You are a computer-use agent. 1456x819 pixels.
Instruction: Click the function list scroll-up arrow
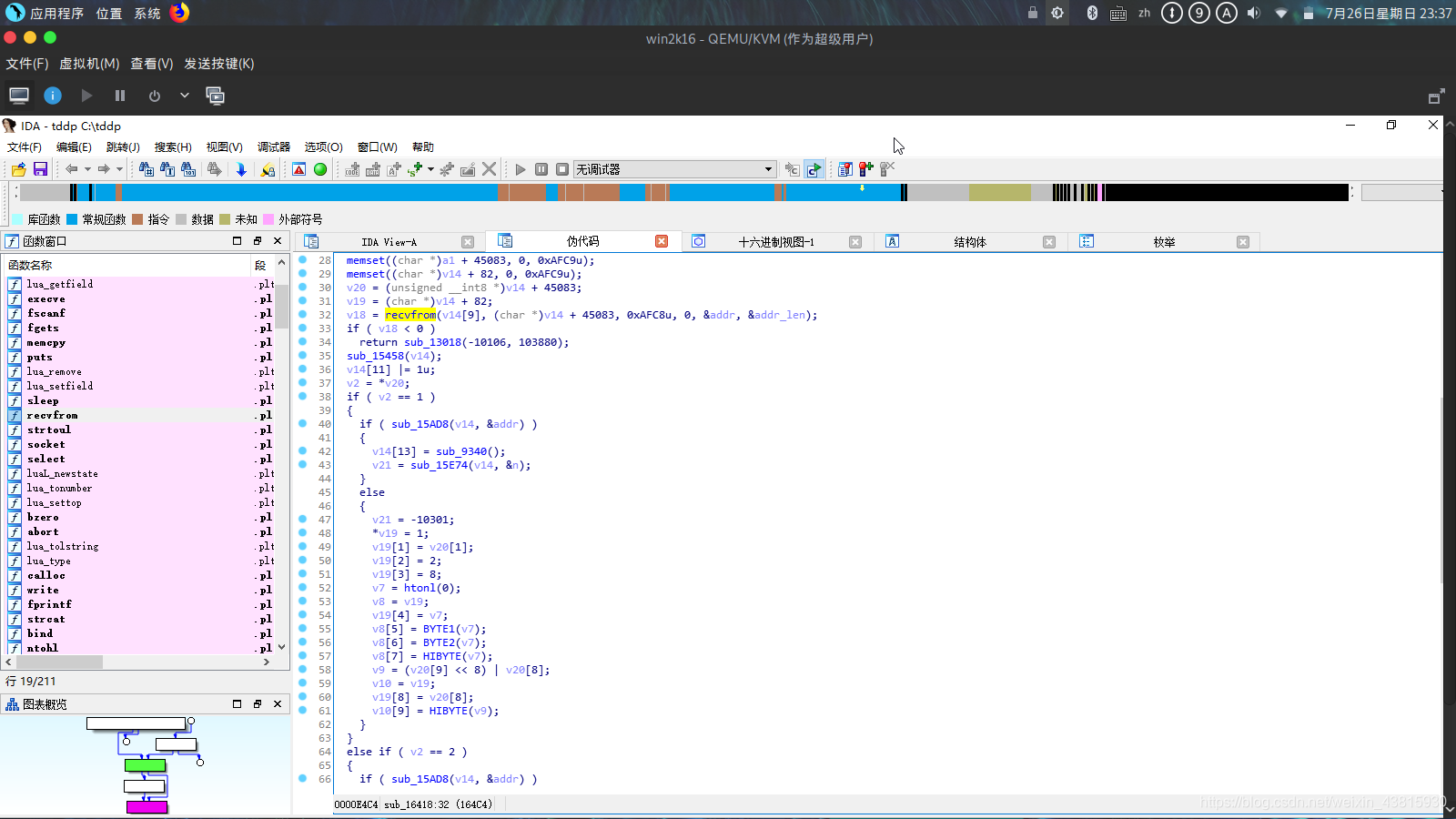(282, 262)
